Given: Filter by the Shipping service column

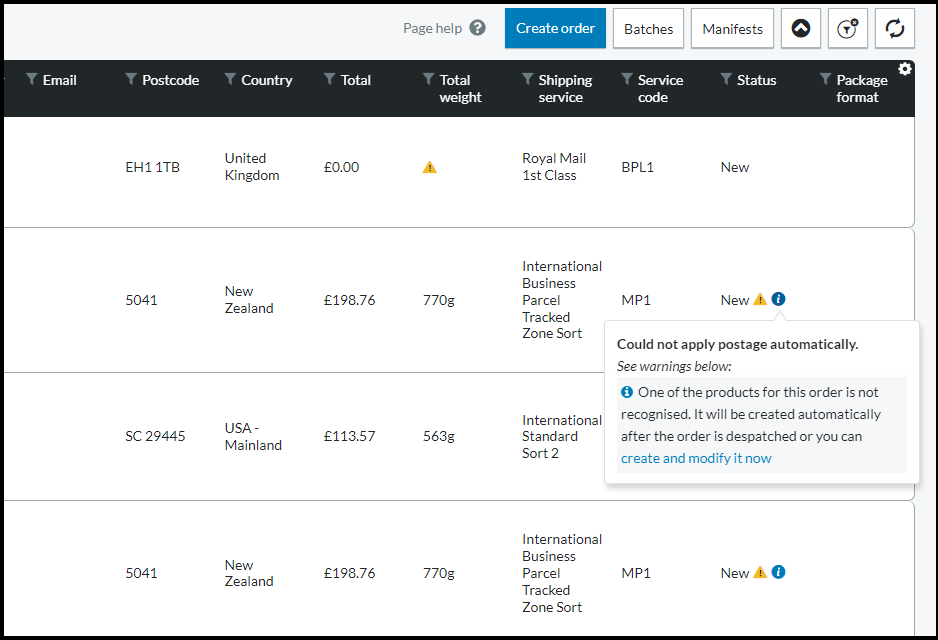Looking at the screenshot, I should click(528, 80).
